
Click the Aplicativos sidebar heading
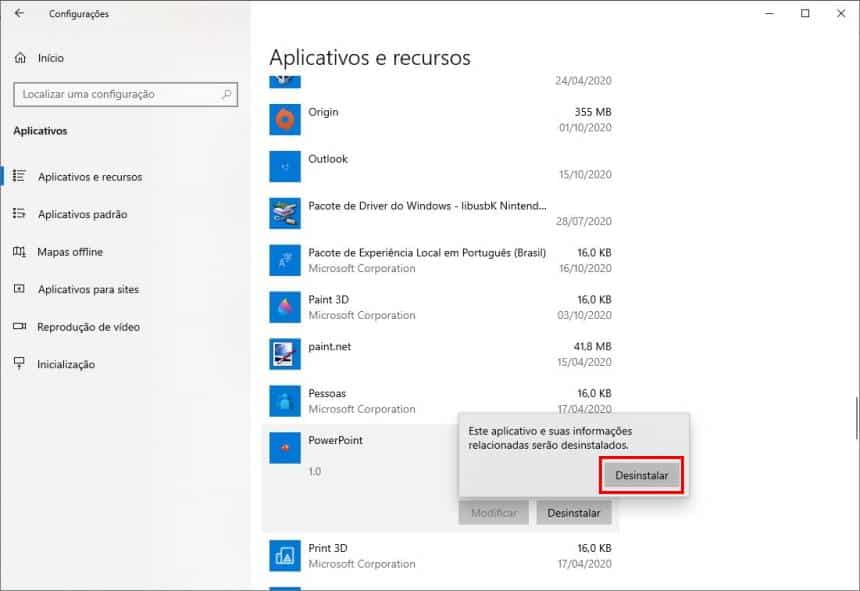click(40, 131)
